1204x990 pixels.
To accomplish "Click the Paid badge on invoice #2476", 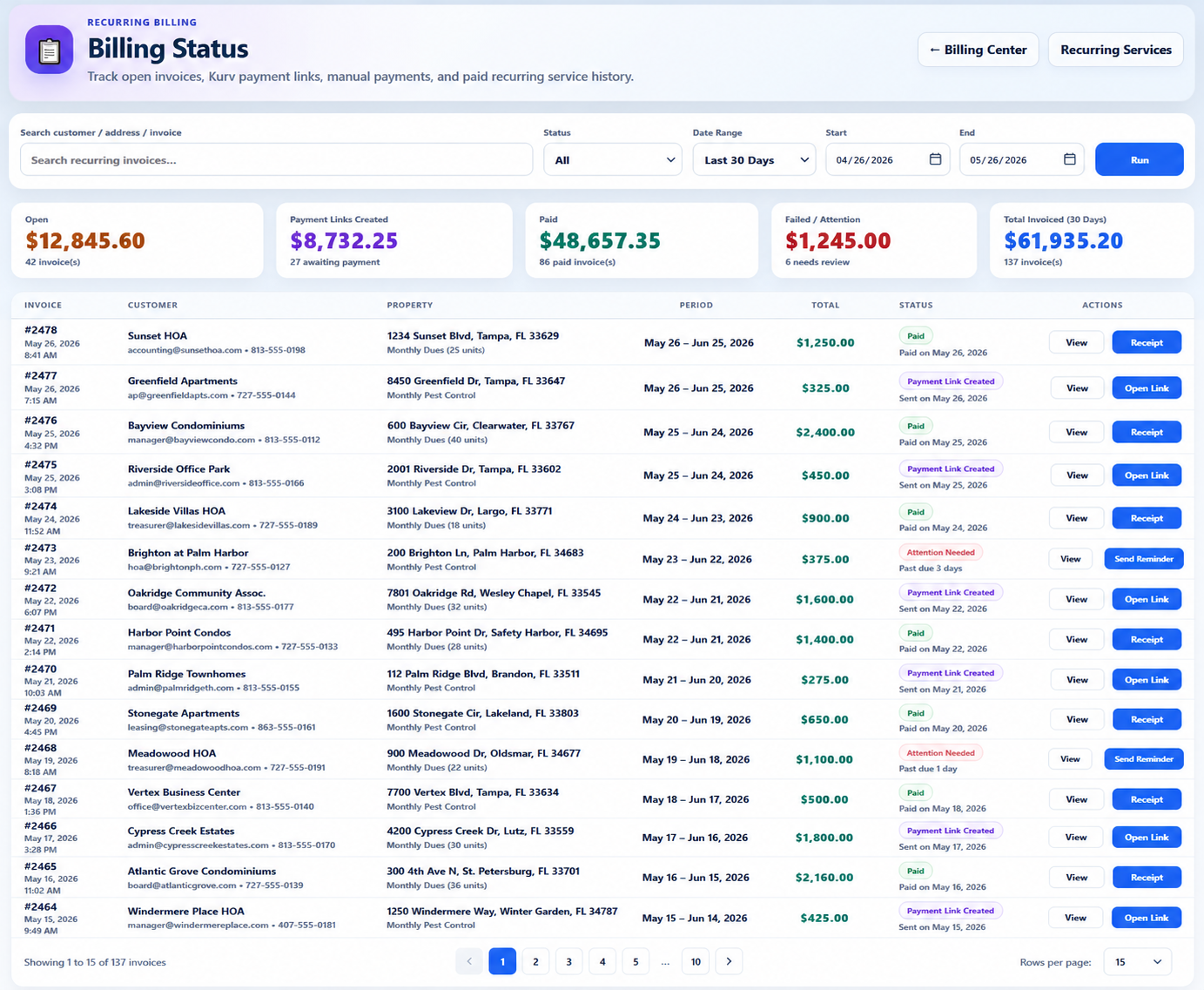I will [x=916, y=426].
